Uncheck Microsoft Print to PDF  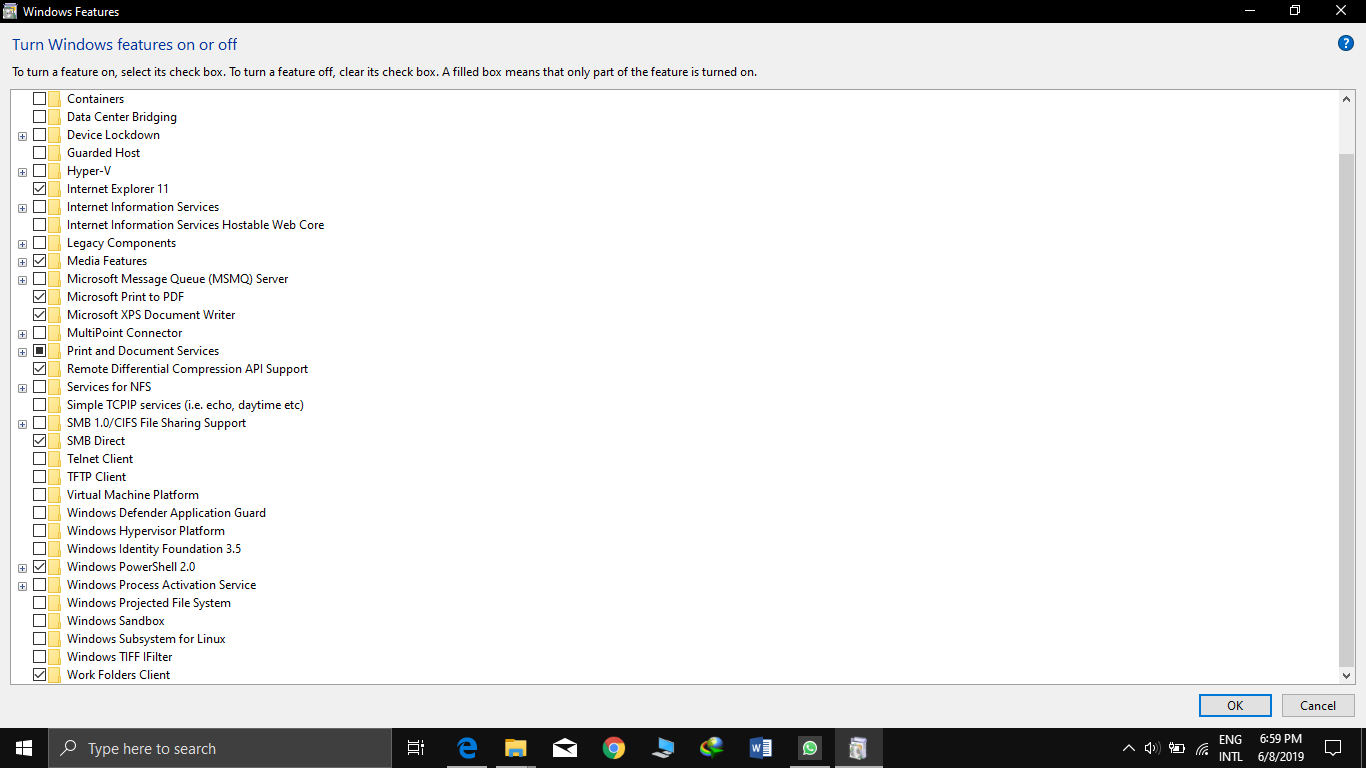coord(39,297)
